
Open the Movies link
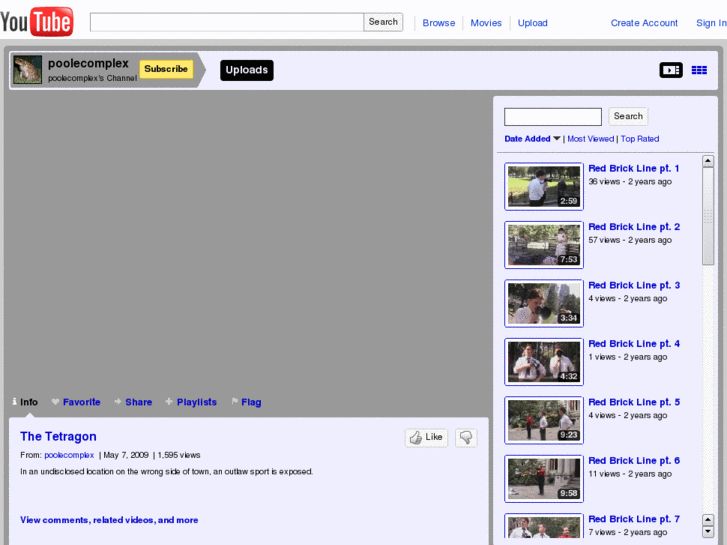pos(486,23)
